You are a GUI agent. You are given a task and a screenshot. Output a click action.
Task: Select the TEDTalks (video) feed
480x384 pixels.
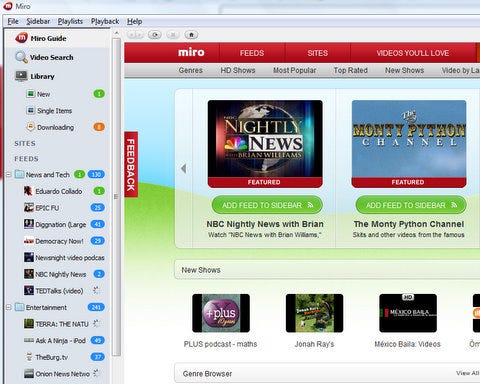pyautogui.click(x=57, y=291)
